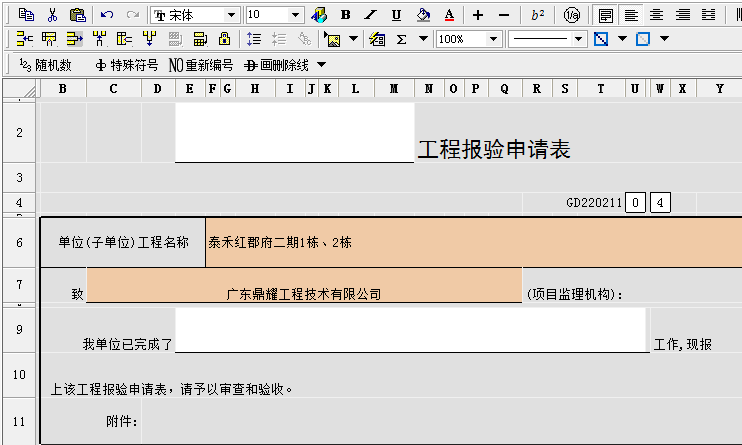Click the Sigma sum icon
The width and height of the screenshot is (742, 445).
[x=402, y=39]
